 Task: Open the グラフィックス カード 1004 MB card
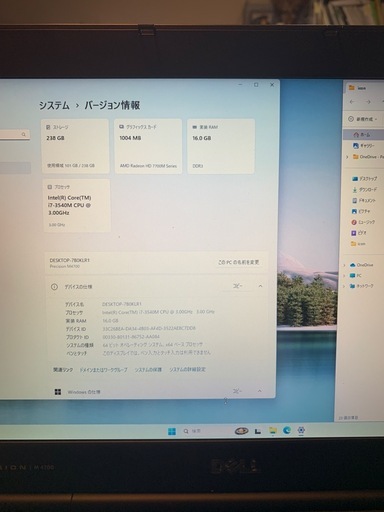148,146
